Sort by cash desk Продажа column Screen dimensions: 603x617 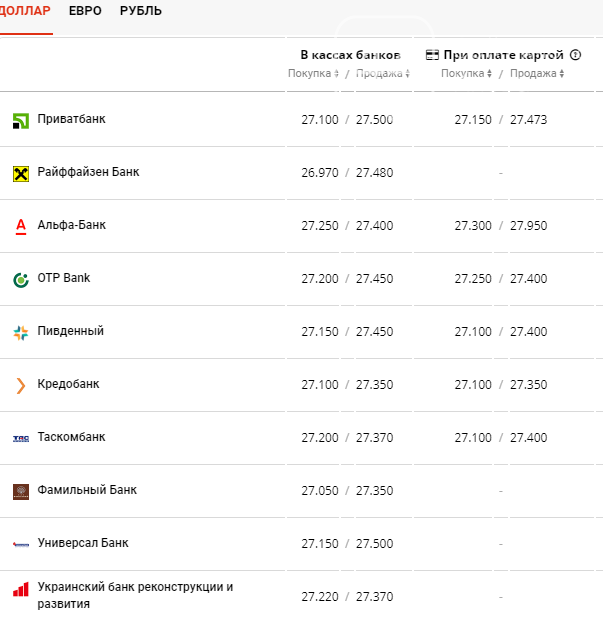pyautogui.click(x=383, y=74)
